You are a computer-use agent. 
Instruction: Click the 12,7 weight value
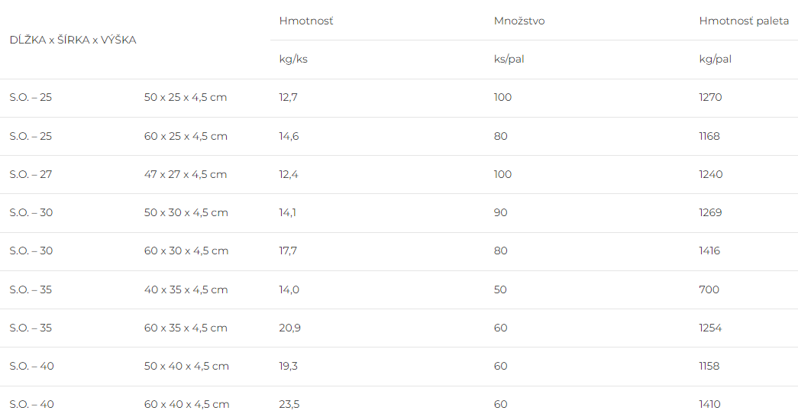pos(288,97)
